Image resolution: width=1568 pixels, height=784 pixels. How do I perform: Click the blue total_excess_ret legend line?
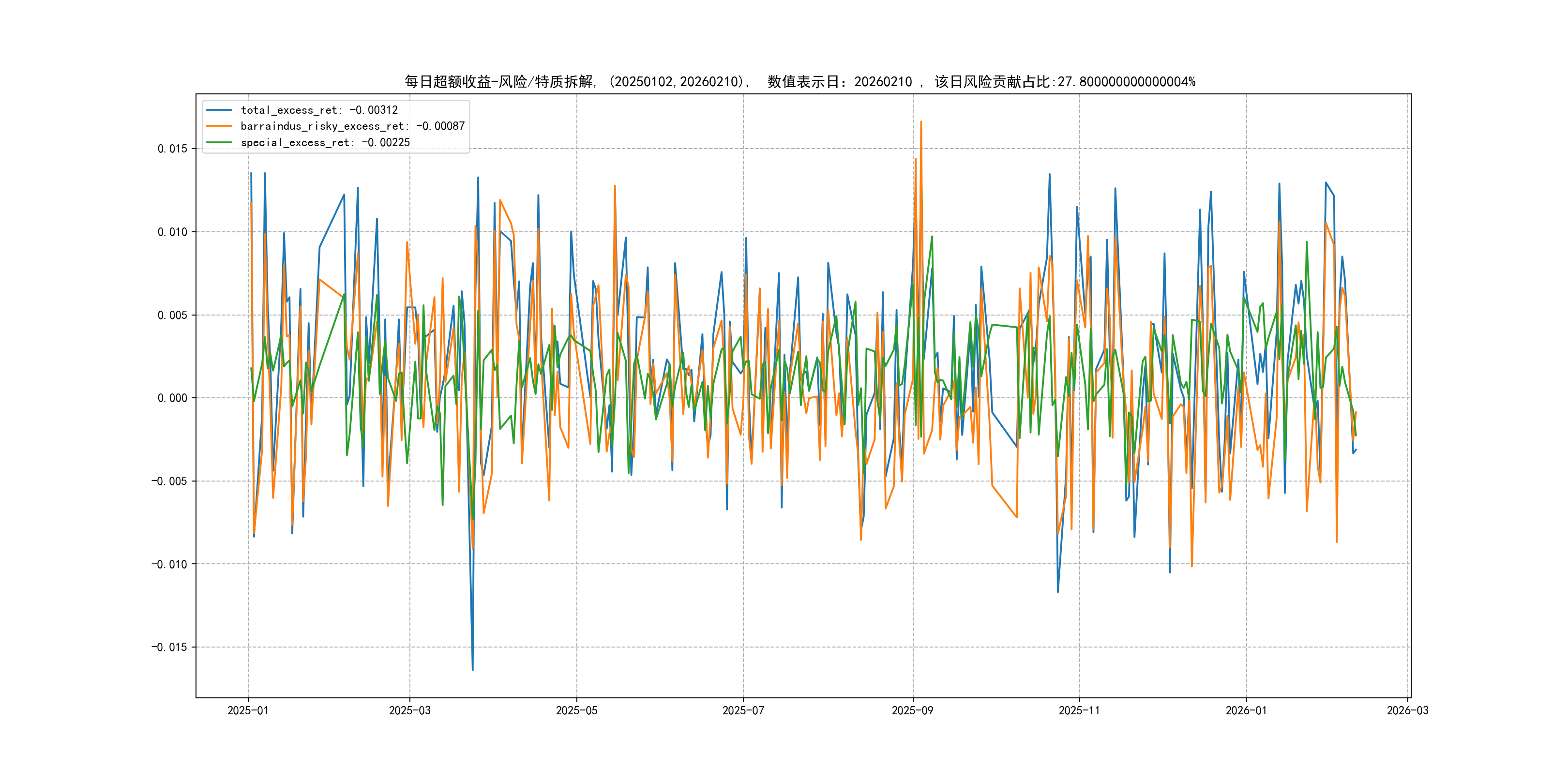click(x=219, y=110)
